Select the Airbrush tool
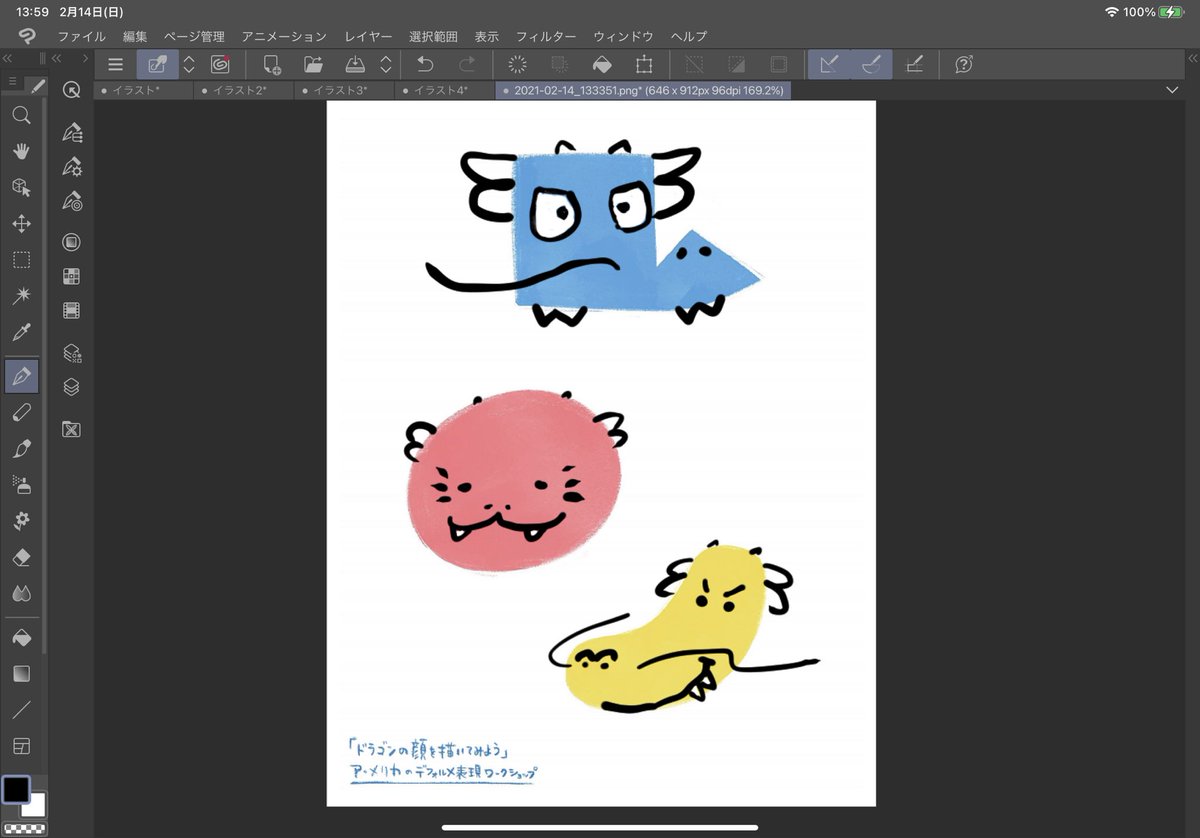The height and width of the screenshot is (838, 1200). (x=21, y=484)
